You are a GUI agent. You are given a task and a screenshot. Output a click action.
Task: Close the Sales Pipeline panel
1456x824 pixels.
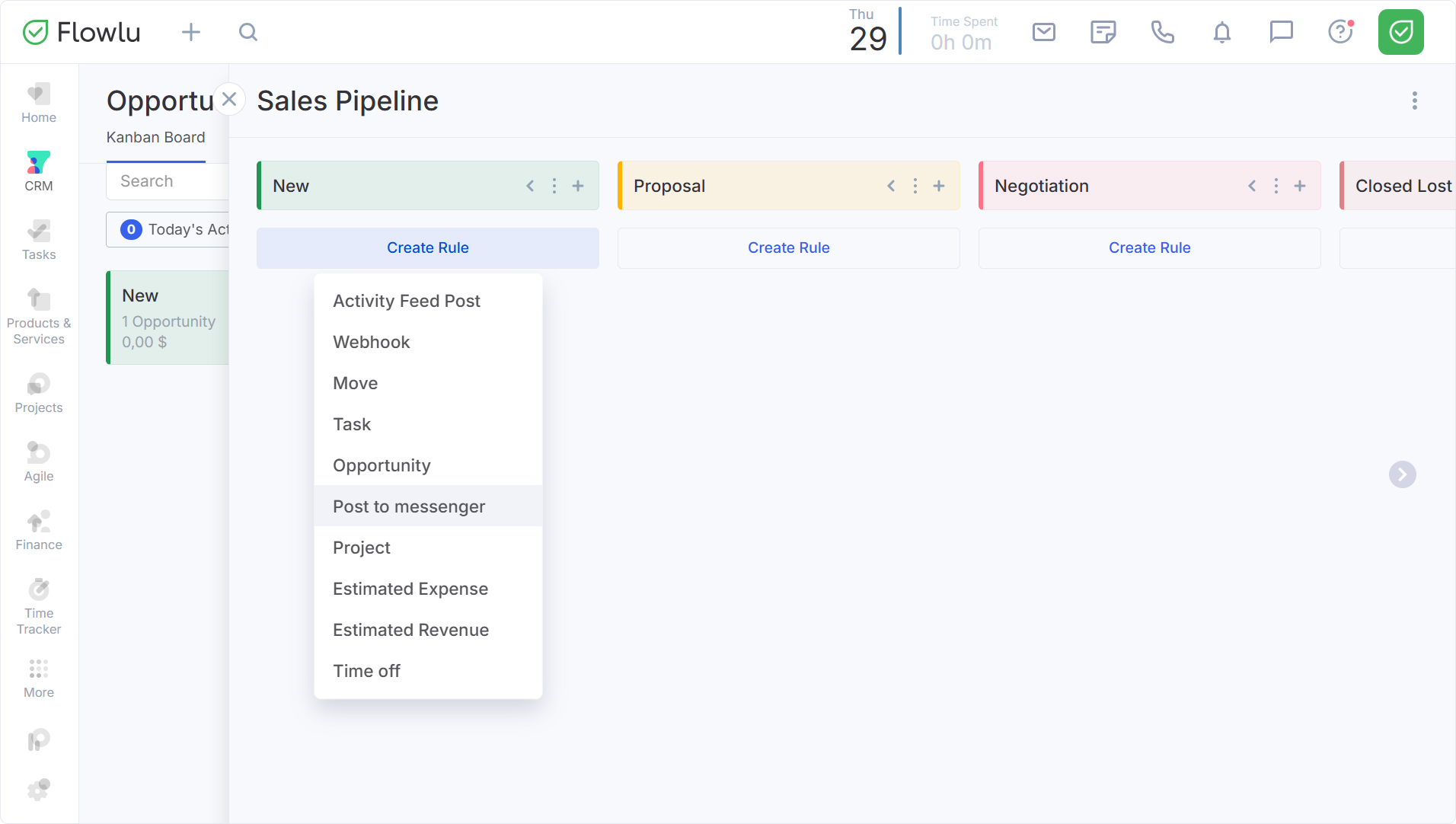point(229,99)
